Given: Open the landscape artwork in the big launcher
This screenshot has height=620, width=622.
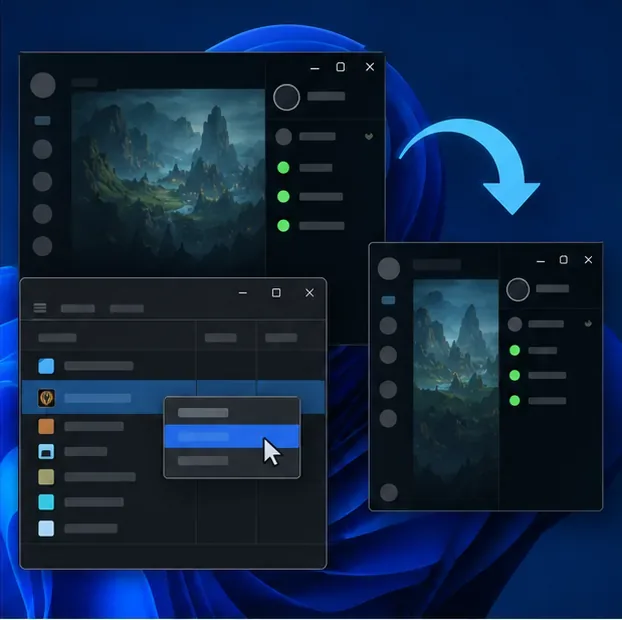Looking at the screenshot, I should pos(168,175).
